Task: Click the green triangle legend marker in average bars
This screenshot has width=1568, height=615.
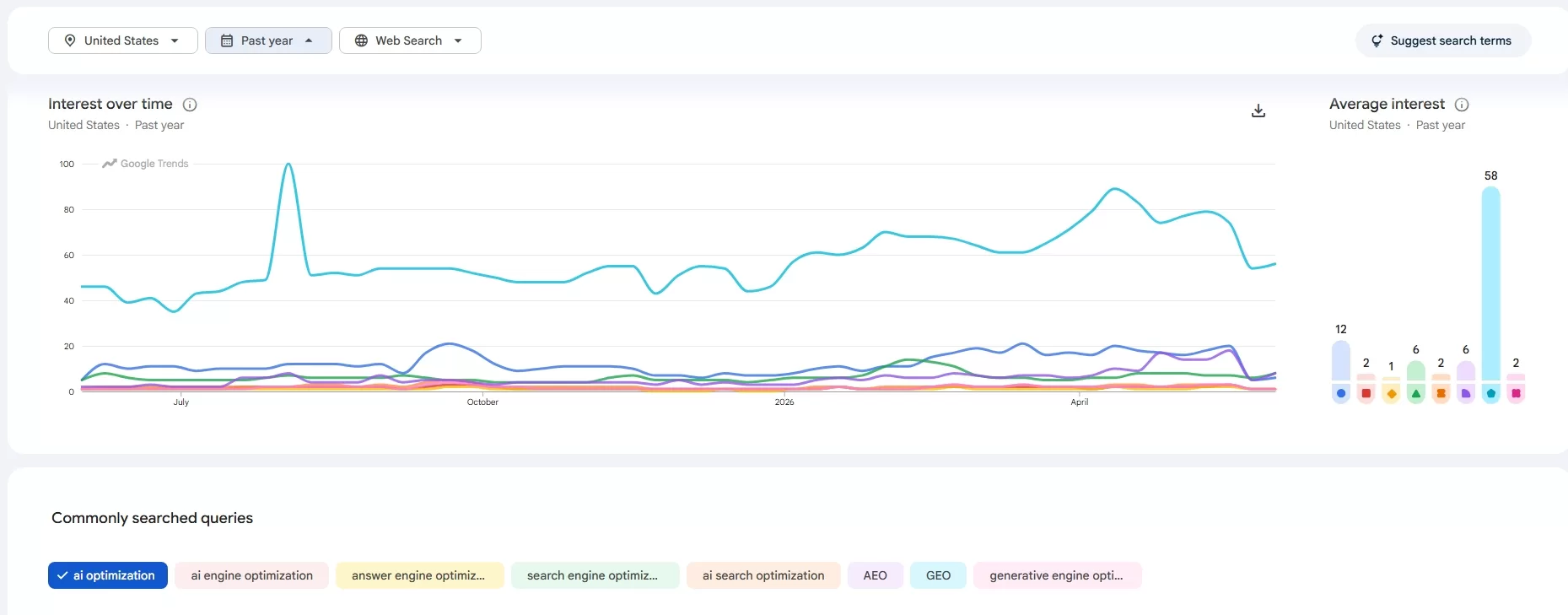Action: tap(1416, 393)
